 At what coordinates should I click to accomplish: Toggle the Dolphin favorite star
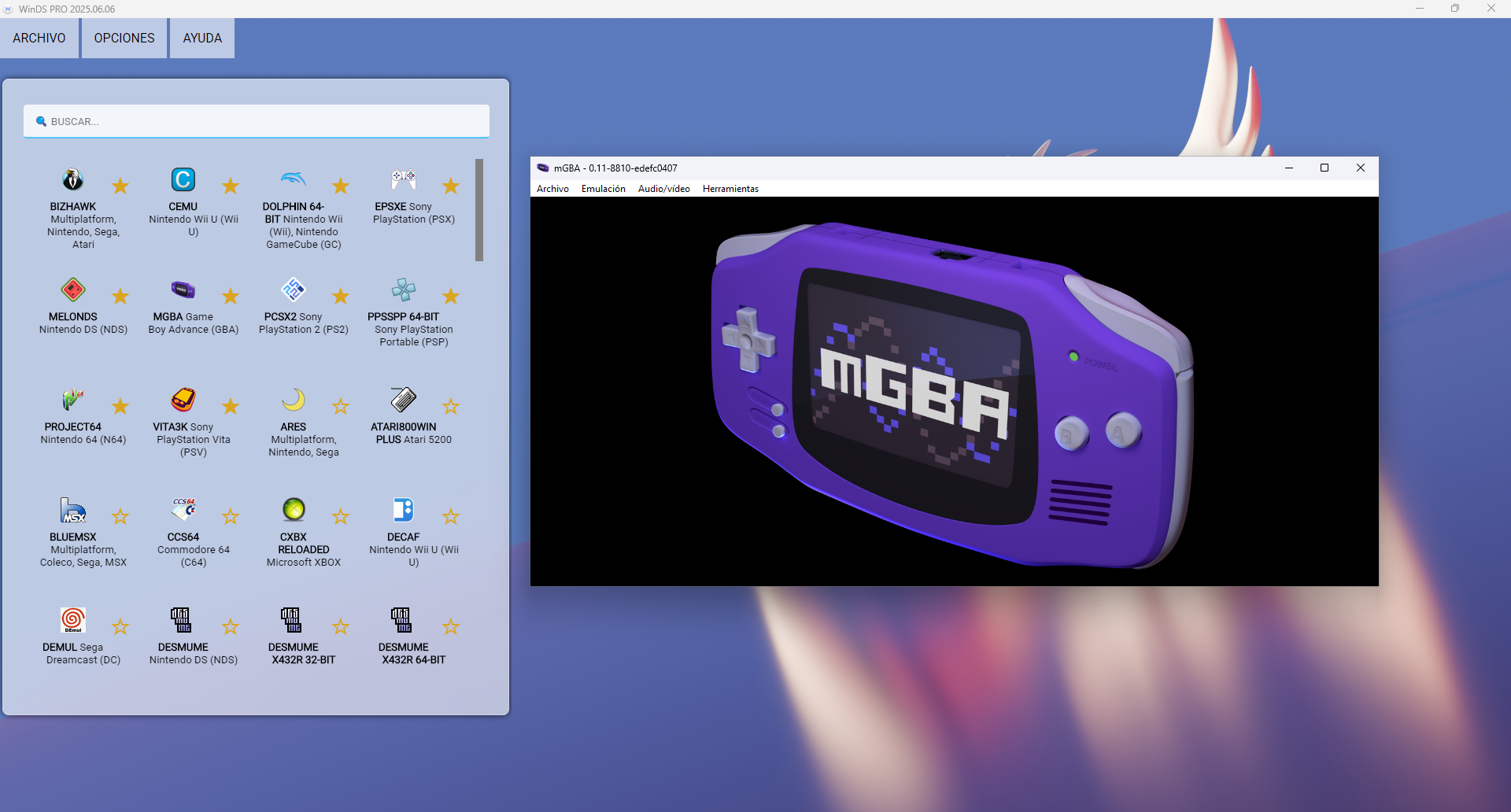coord(340,186)
